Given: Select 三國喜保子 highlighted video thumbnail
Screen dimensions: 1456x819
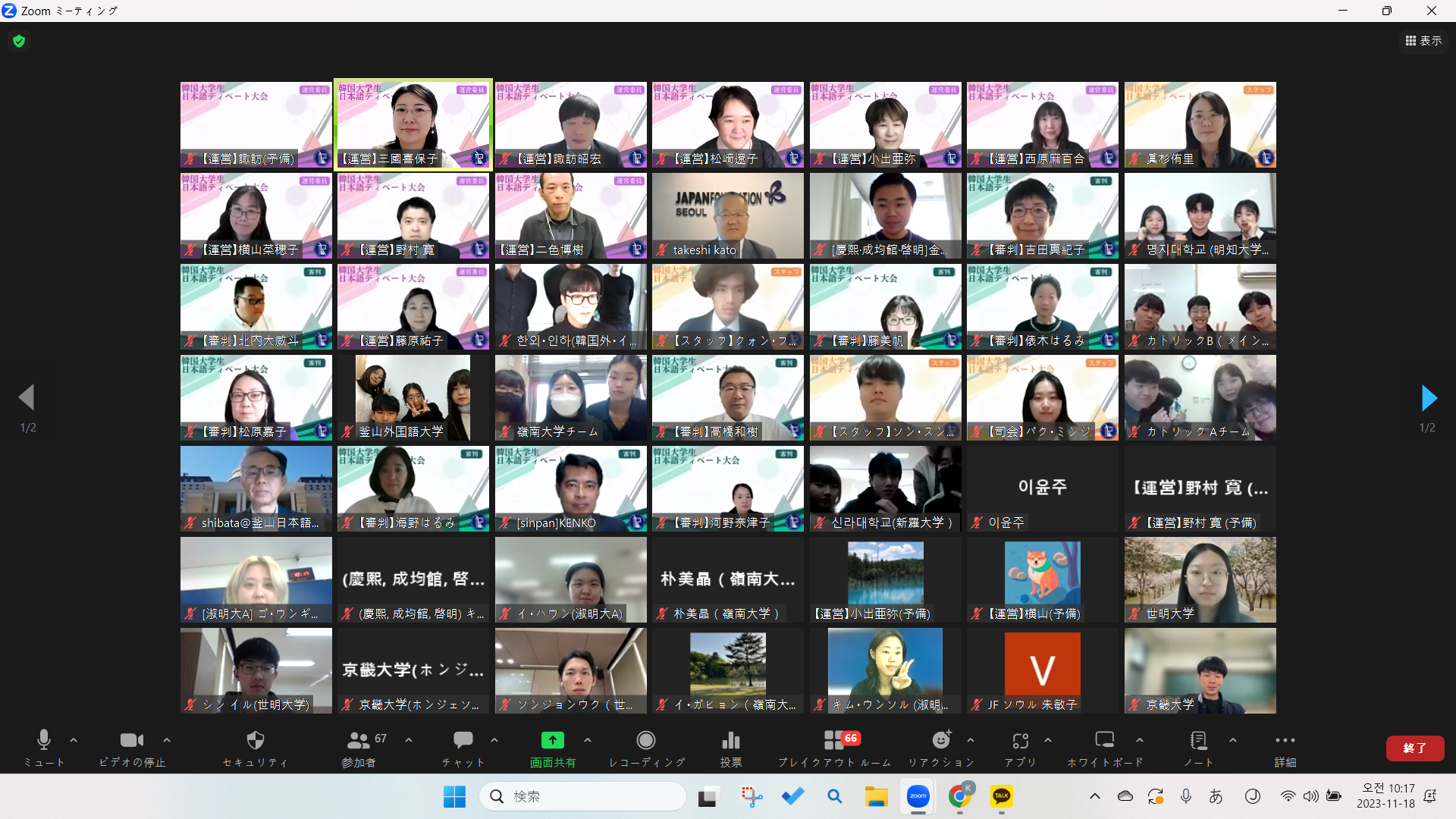Looking at the screenshot, I should (413, 125).
